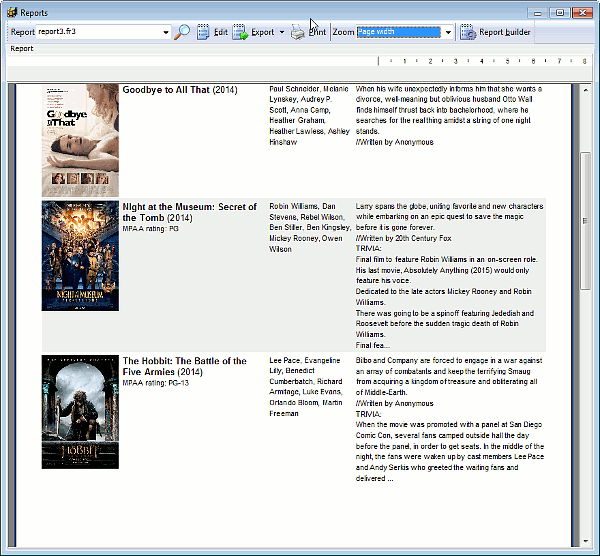Click the text Written by 20th Century Fox
Screen dimensions: 600x556
403,238
